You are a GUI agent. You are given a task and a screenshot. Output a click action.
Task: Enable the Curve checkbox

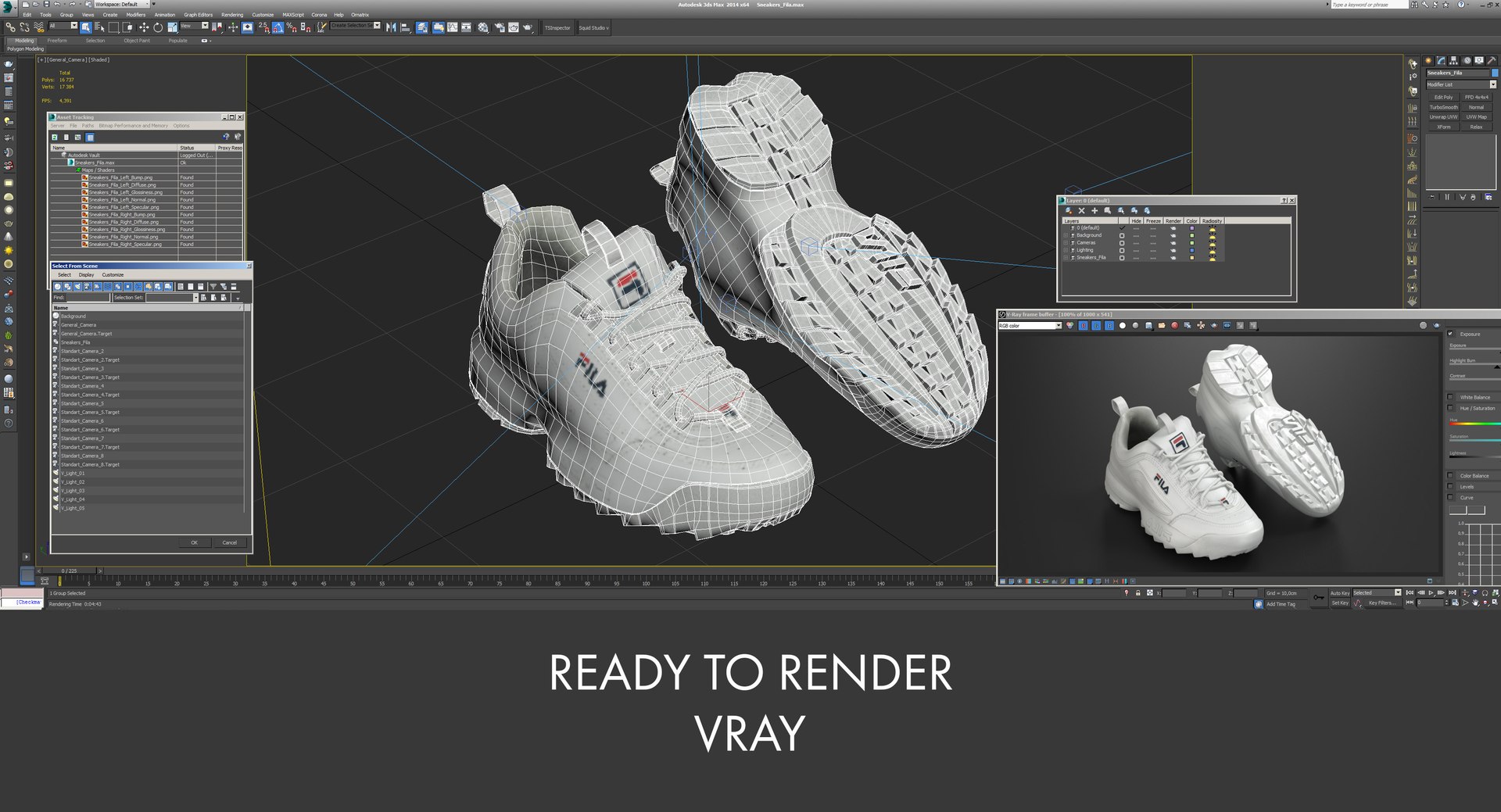[x=1450, y=497]
